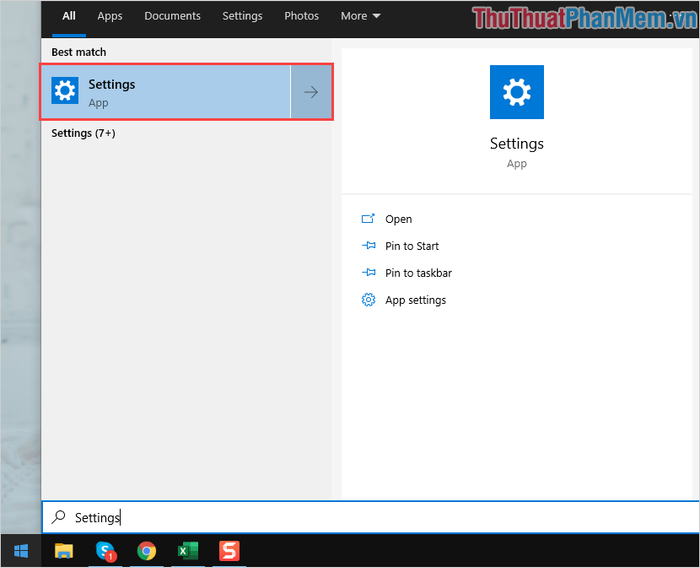Screen dimensions: 700x568
Task: Click the large Settings gear tile in preview pane
Action: 517,92
